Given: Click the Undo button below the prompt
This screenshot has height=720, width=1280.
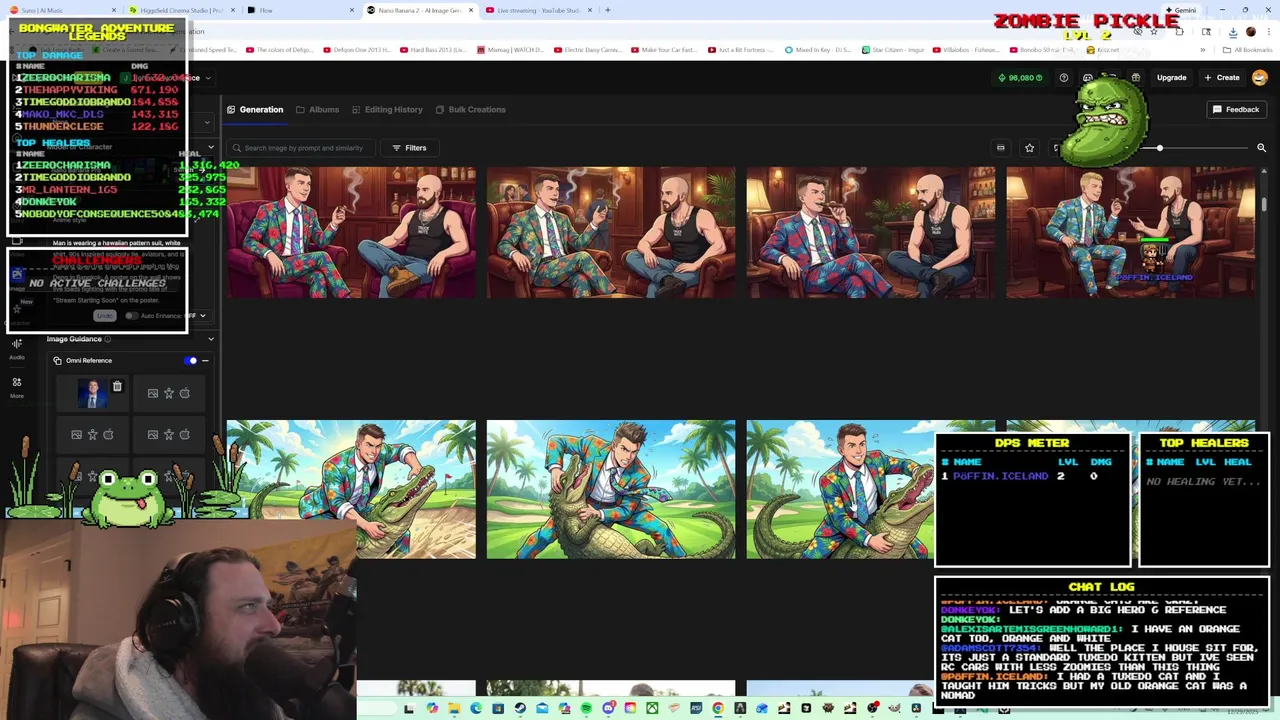Looking at the screenshot, I should pyautogui.click(x=104, y=316).
